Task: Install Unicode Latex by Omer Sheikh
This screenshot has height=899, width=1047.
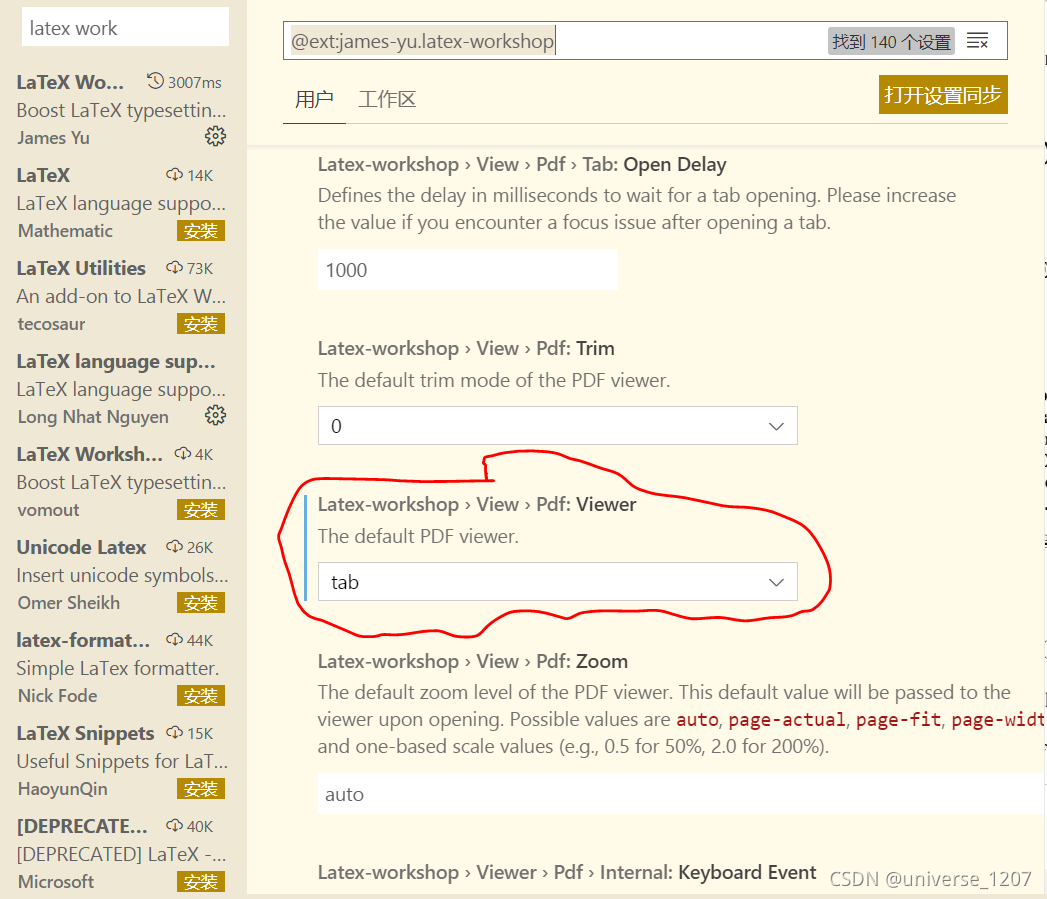Action: pyautogui.click(x=201, y=602)
